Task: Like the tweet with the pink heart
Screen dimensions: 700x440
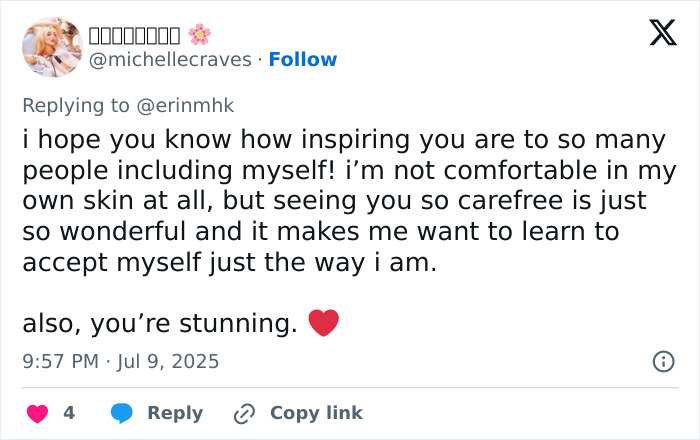Action: (37, 413)
